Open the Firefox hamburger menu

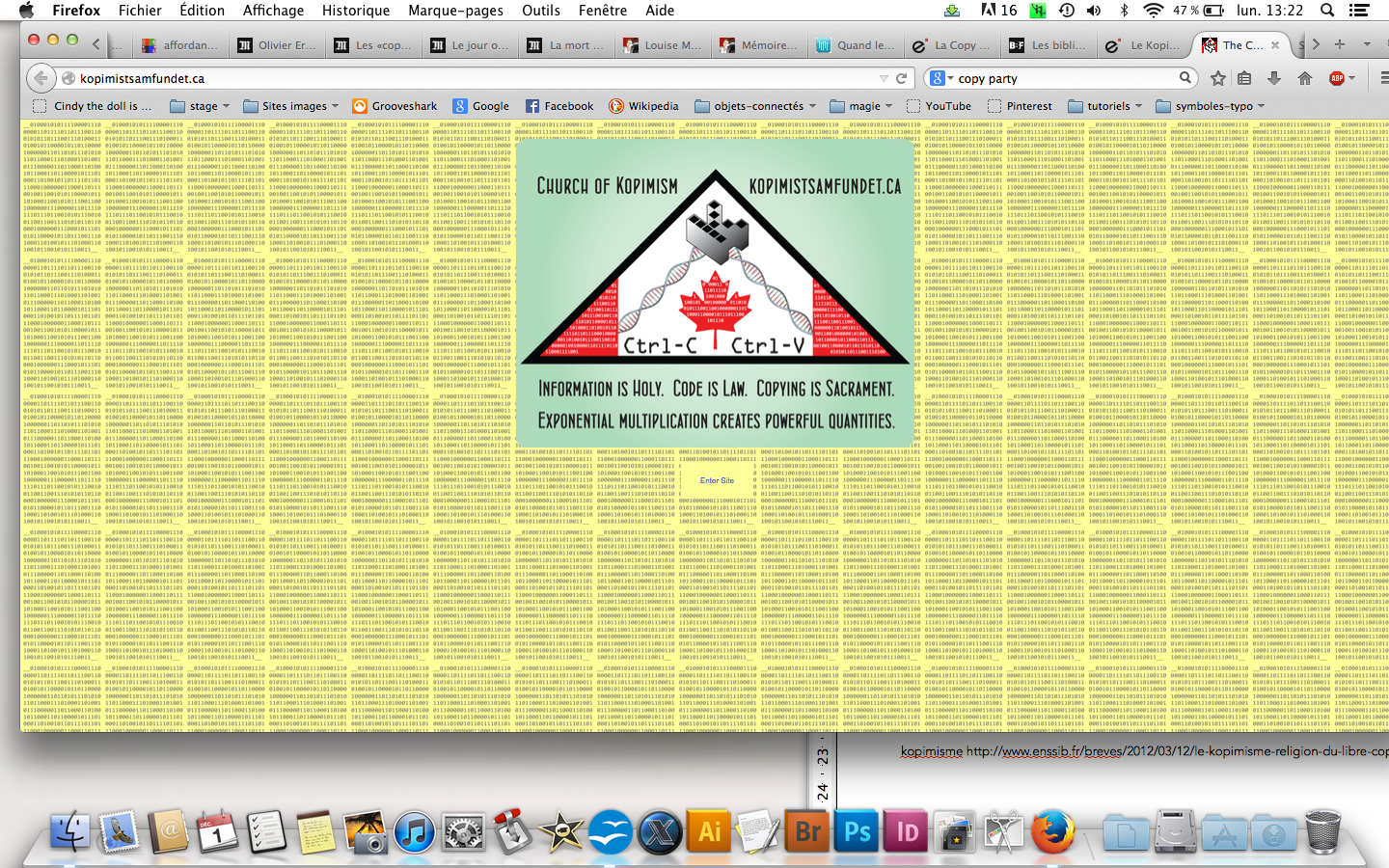click(x=1384, y=78)
